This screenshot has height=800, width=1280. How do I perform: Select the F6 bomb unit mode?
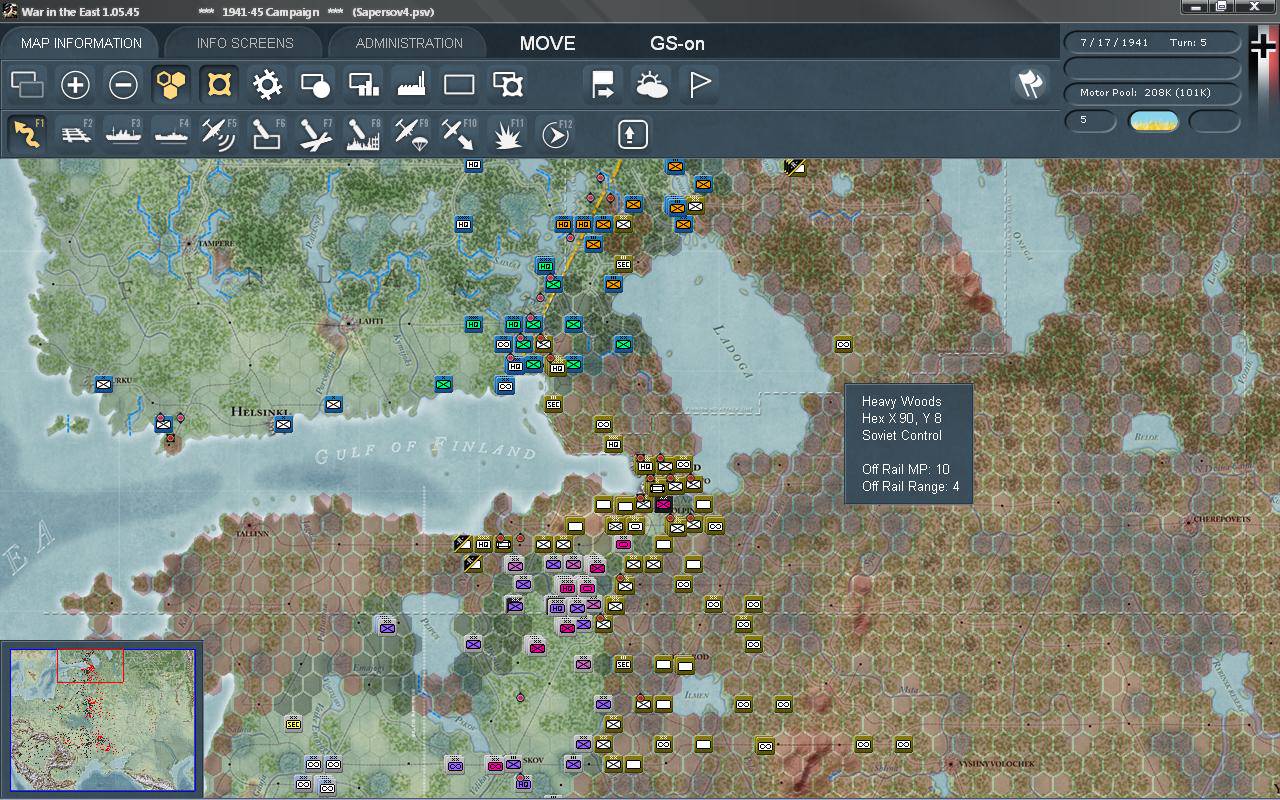pos(267,133)
